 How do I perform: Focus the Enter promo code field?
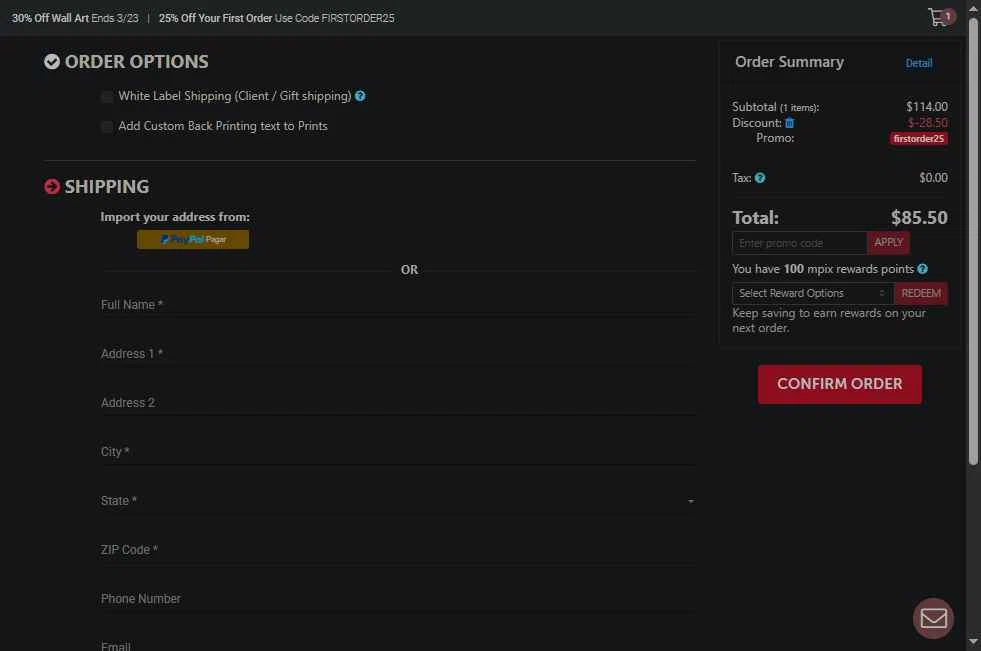coord(799,243)
